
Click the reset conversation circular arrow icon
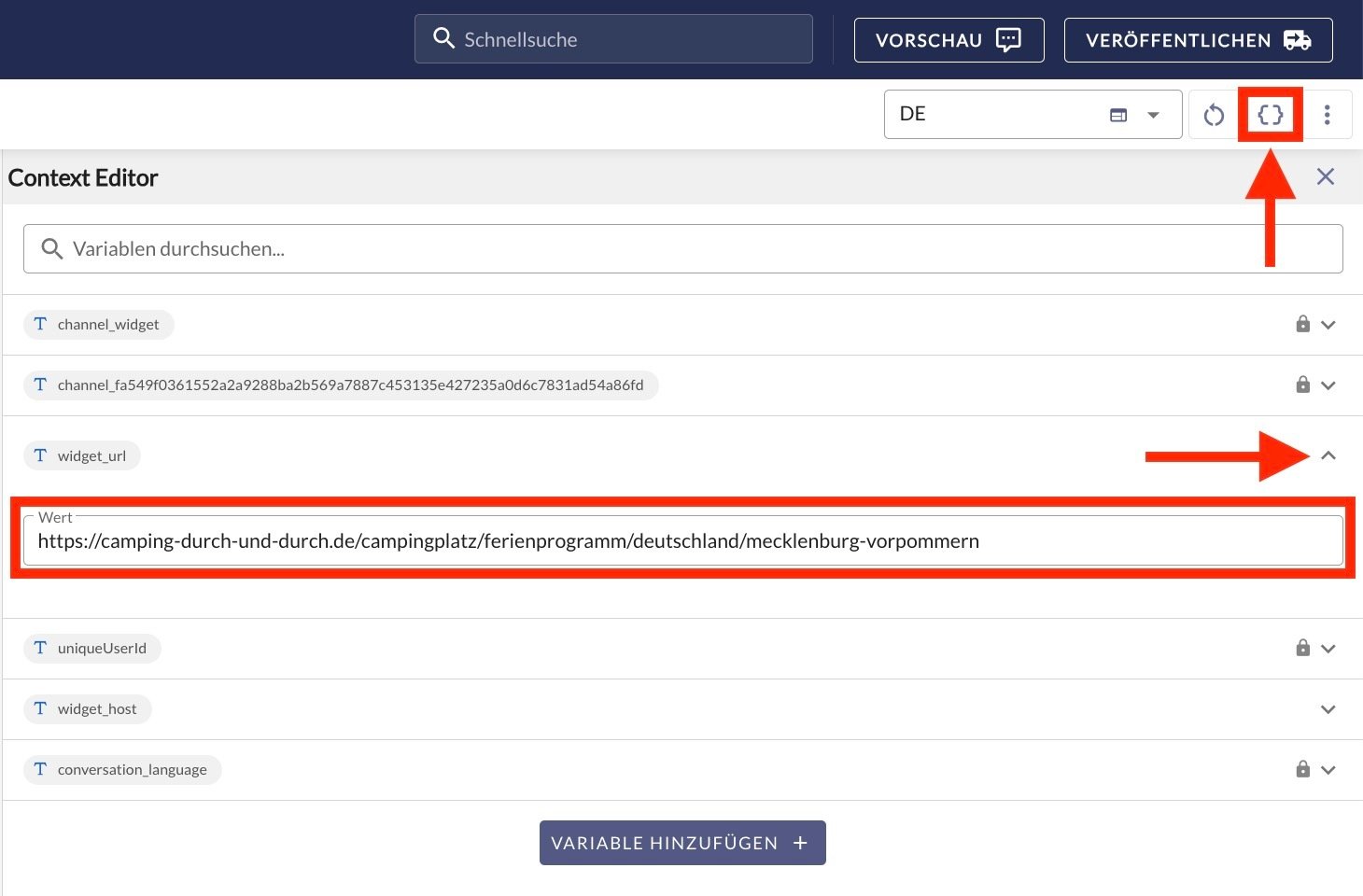tap(1214, 115)
